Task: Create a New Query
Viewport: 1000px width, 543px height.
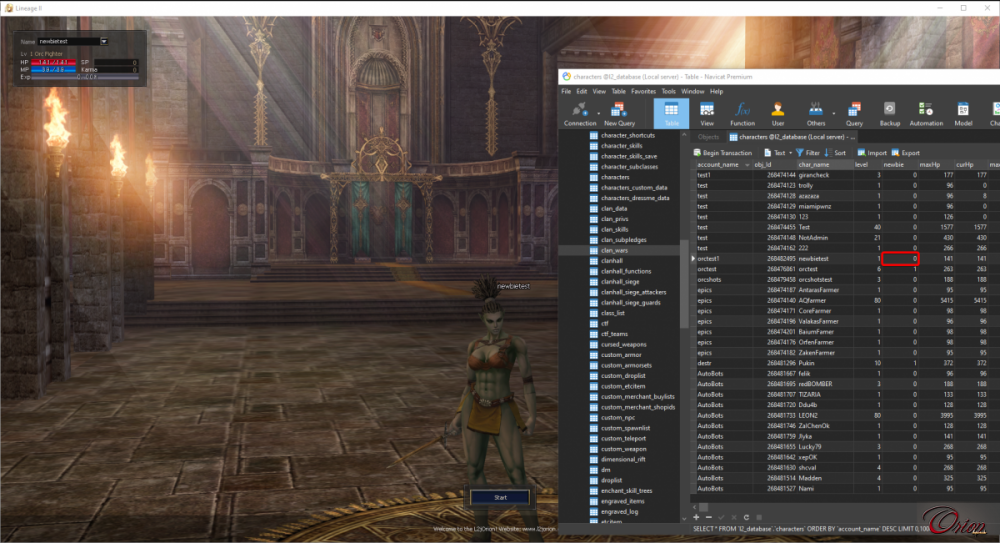Action: [619, 114]
